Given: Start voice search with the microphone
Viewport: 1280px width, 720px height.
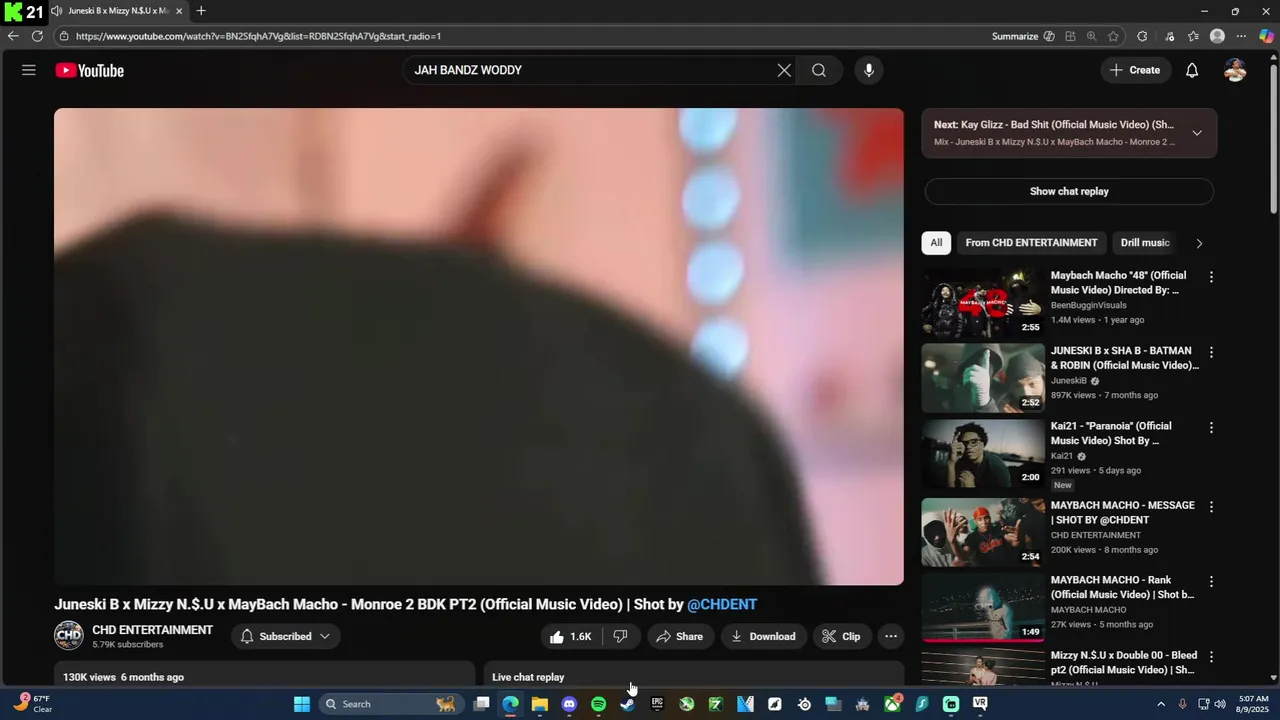Looking at the screenshot, I should click(868, 70).
